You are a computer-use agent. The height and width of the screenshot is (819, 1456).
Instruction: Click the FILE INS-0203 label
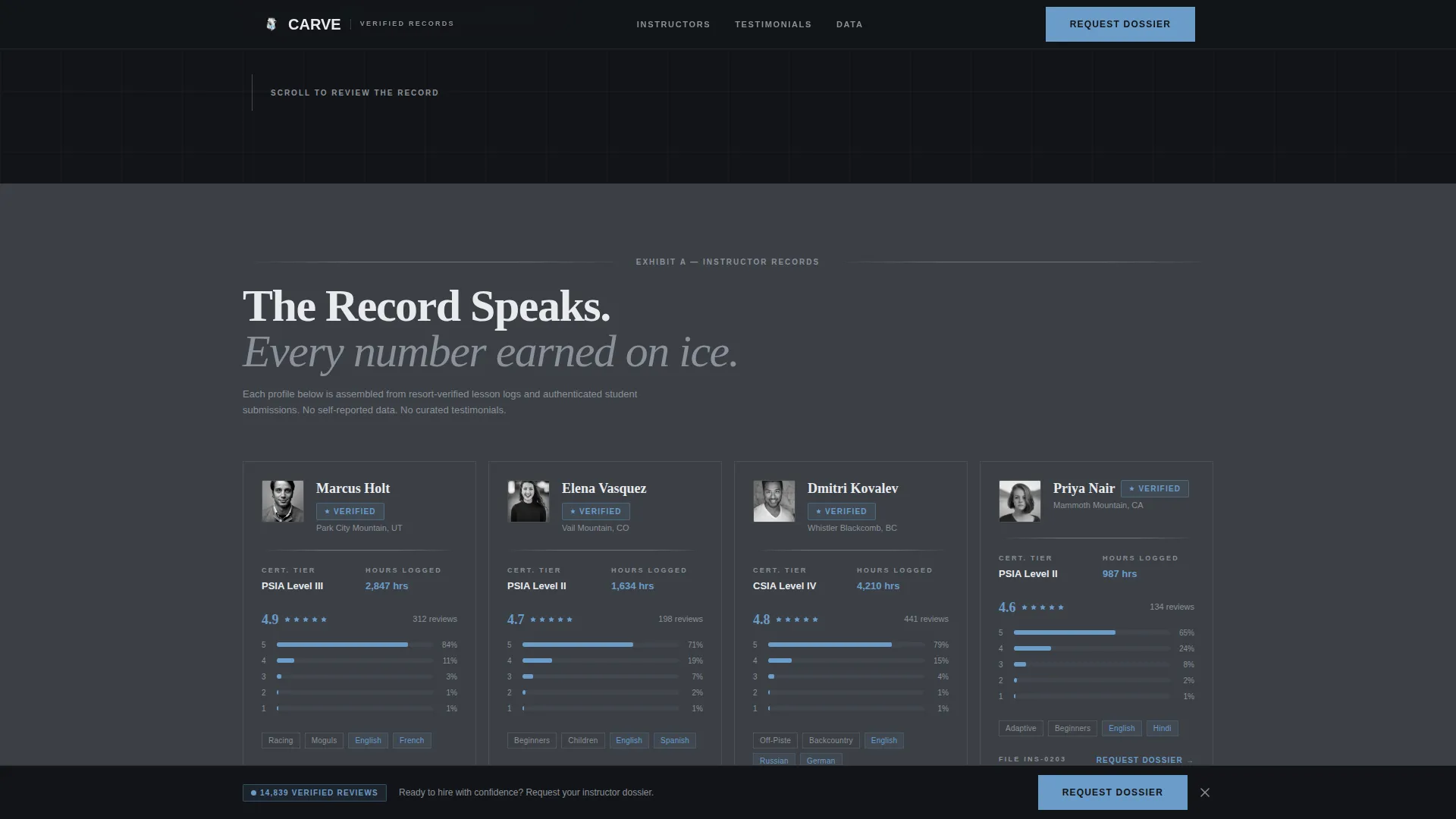[1032, 759]
